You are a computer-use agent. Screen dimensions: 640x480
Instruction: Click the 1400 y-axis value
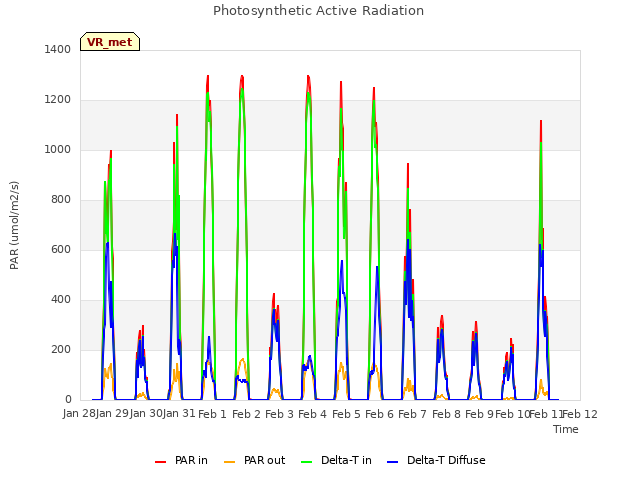[x=58, y=49]
